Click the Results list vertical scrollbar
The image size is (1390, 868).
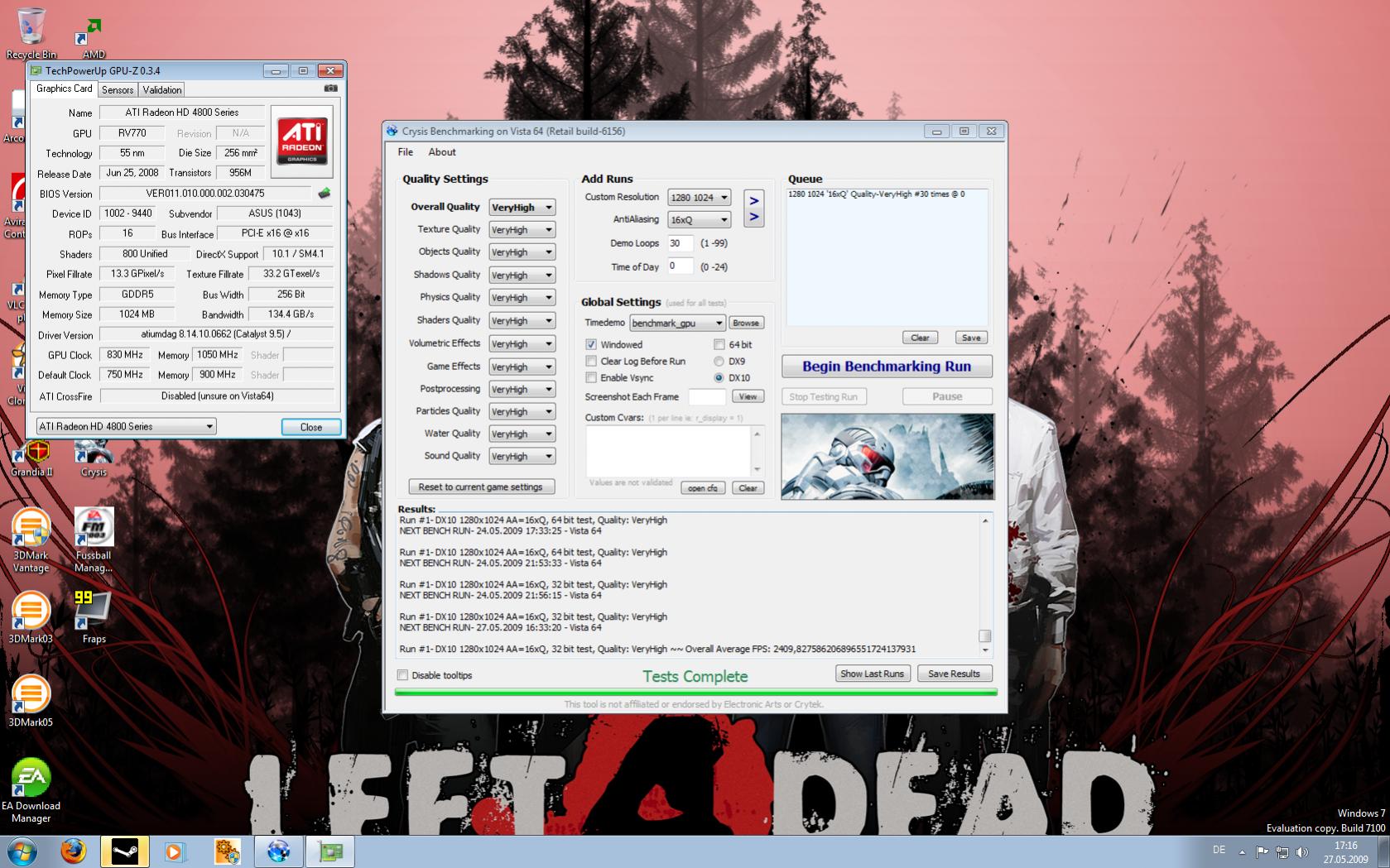click(985, 584)
